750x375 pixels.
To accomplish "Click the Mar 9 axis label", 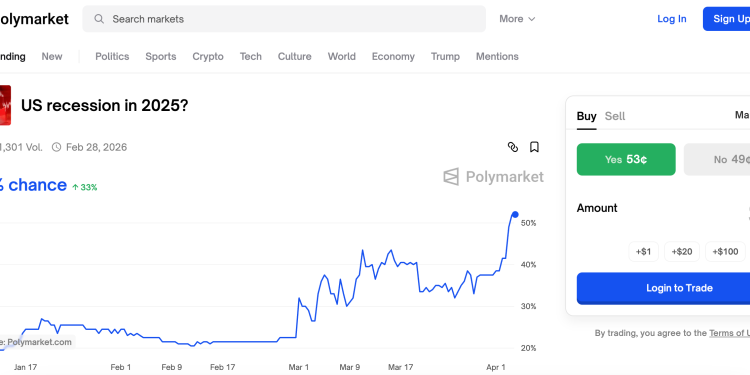I will pos(350,367).
